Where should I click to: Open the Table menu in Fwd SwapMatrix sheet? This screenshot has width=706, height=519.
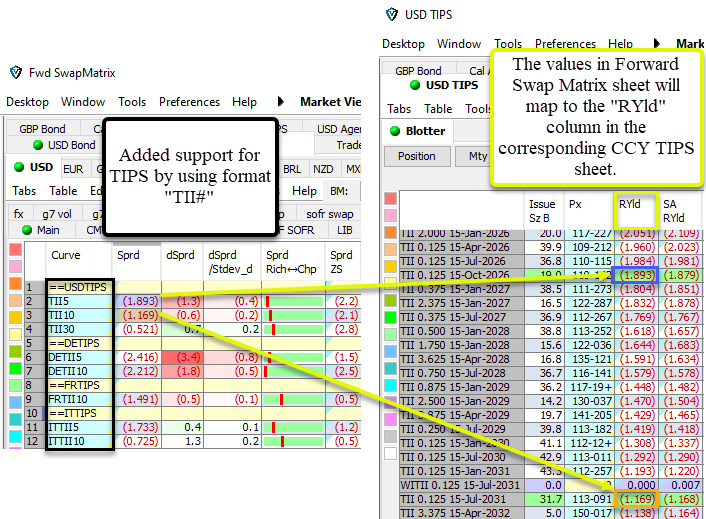pos(63,190)
